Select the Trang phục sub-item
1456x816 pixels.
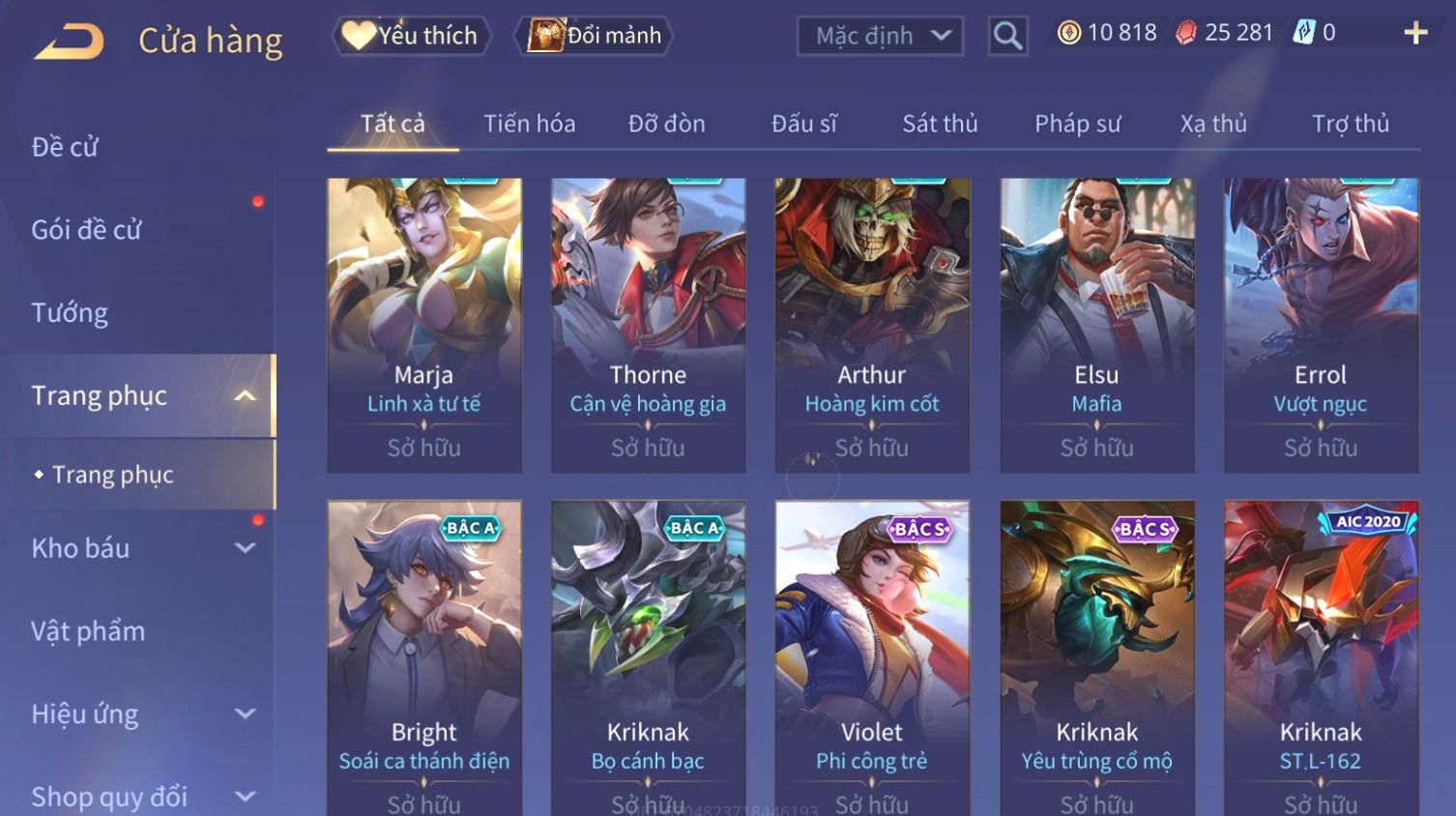tap(113, 475)
